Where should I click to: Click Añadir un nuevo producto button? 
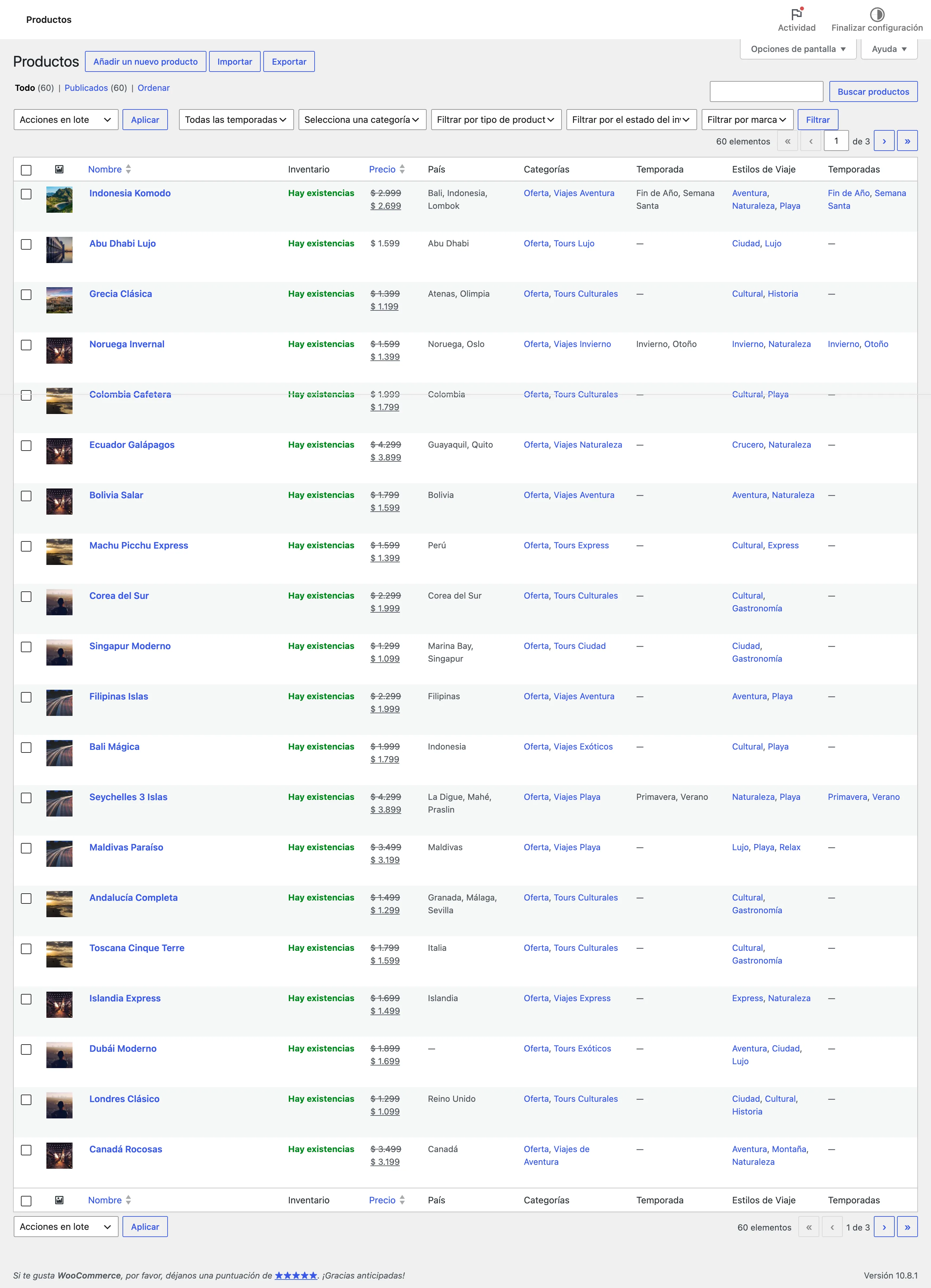pyautogui.click(x=145, y=61)
